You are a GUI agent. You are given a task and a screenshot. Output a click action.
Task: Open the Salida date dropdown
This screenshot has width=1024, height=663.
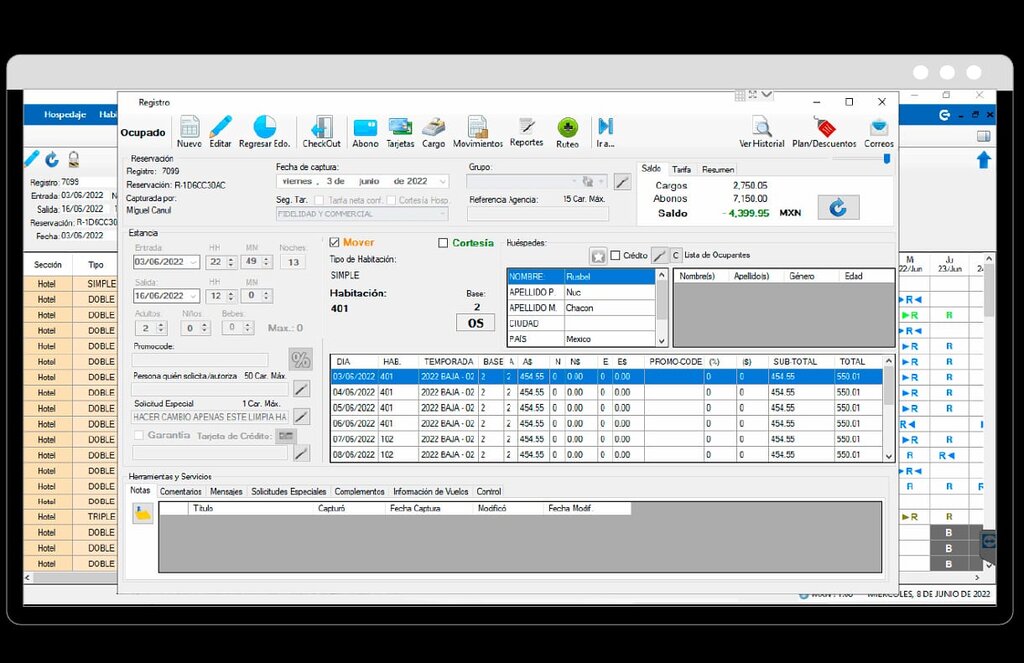(x=193, y=296)
